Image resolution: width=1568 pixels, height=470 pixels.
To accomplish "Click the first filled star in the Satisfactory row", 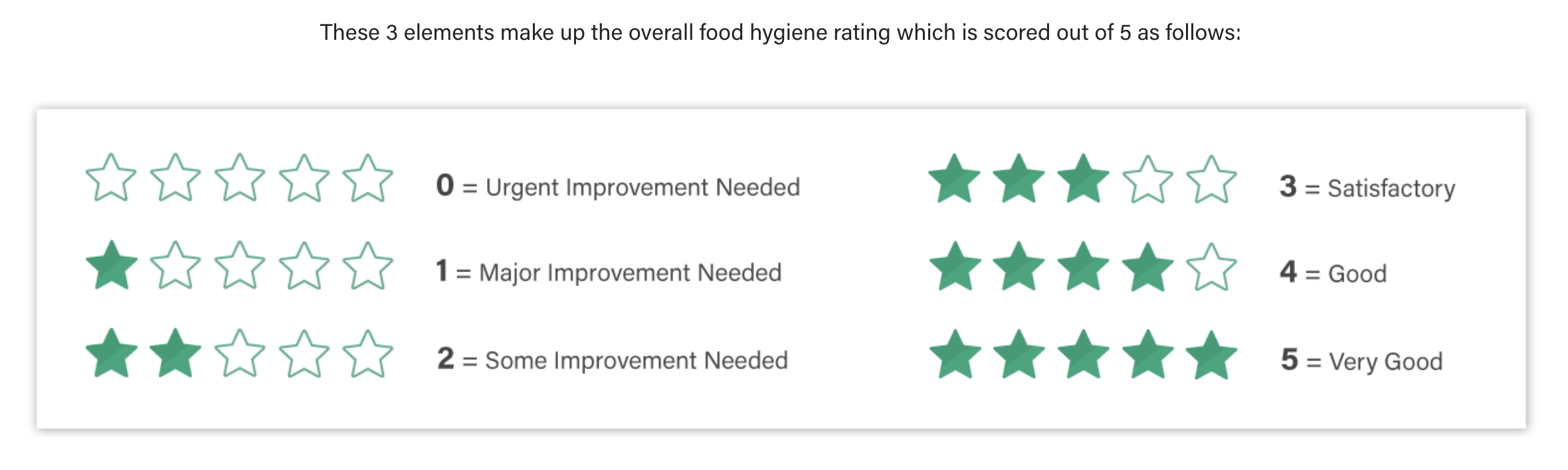I will click(x=955, y=179).
